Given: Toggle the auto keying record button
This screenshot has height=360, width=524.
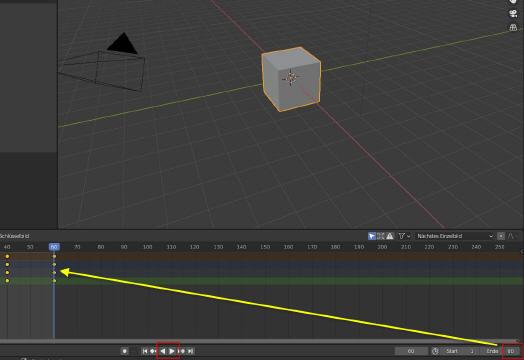Looking at the screenshot, I should (x=125, y=351).
